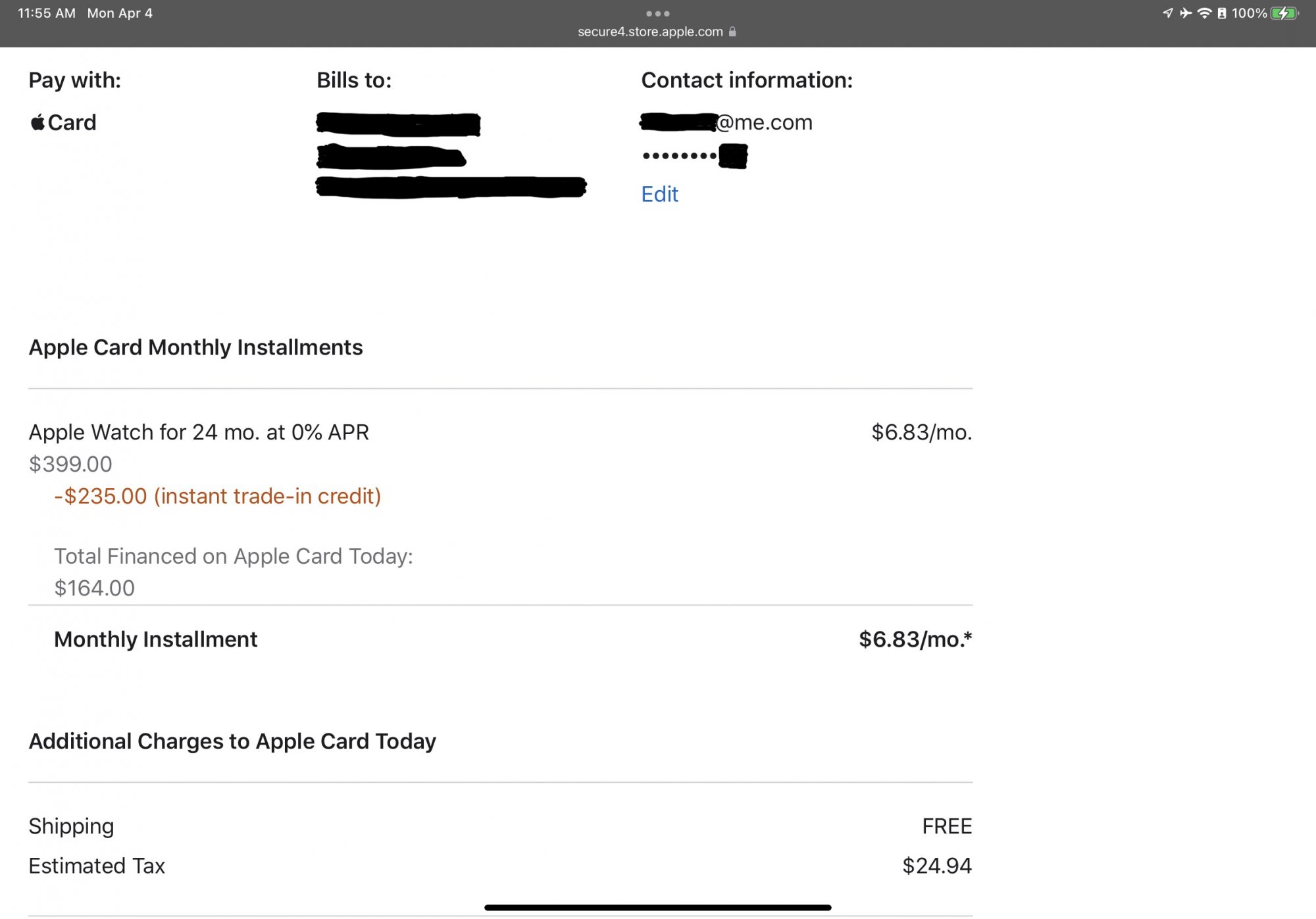
Task: Click the $24.94 estimated tax amount
Action: (x=936, y=866)
